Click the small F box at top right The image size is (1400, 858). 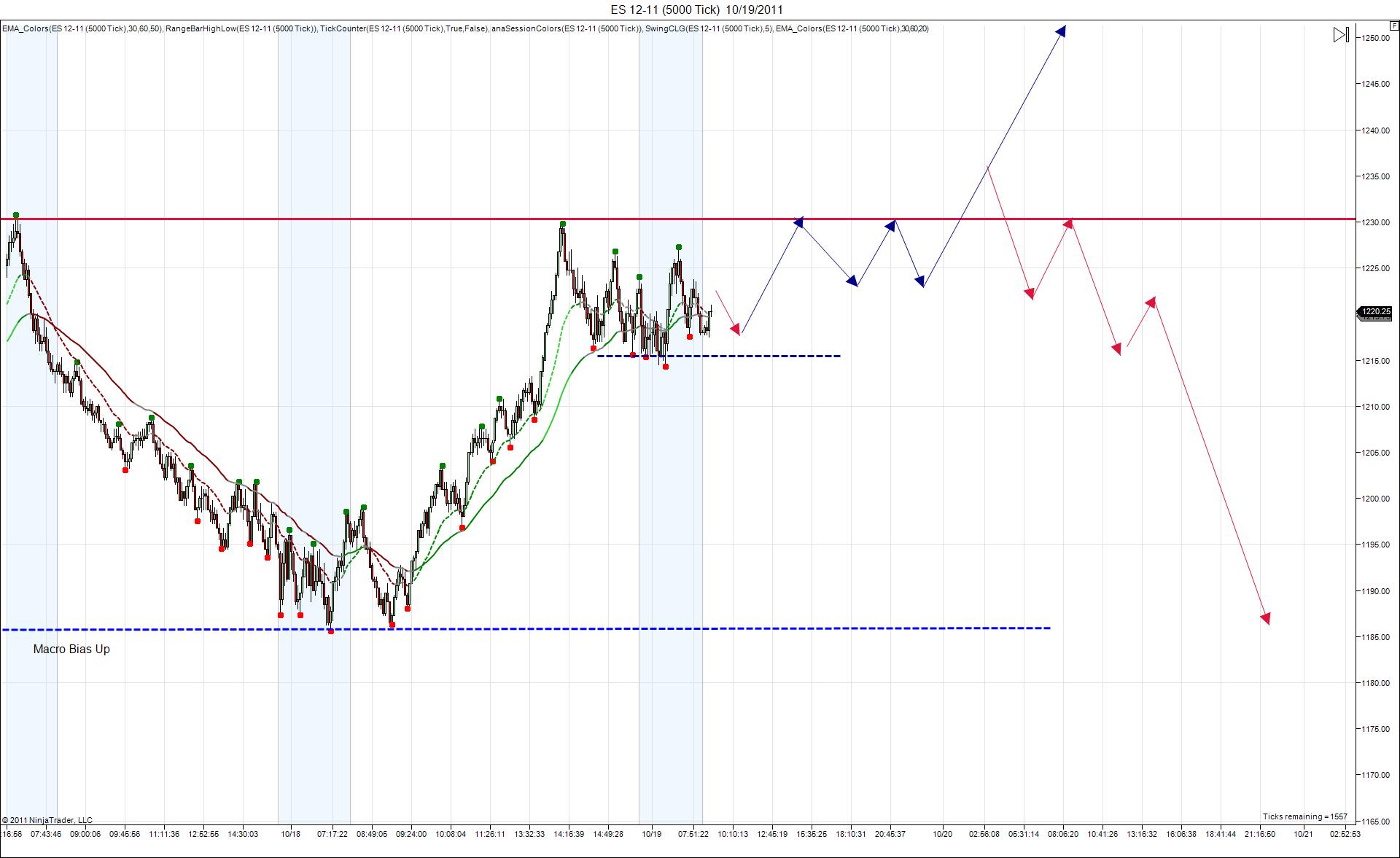pos(1395,26)
